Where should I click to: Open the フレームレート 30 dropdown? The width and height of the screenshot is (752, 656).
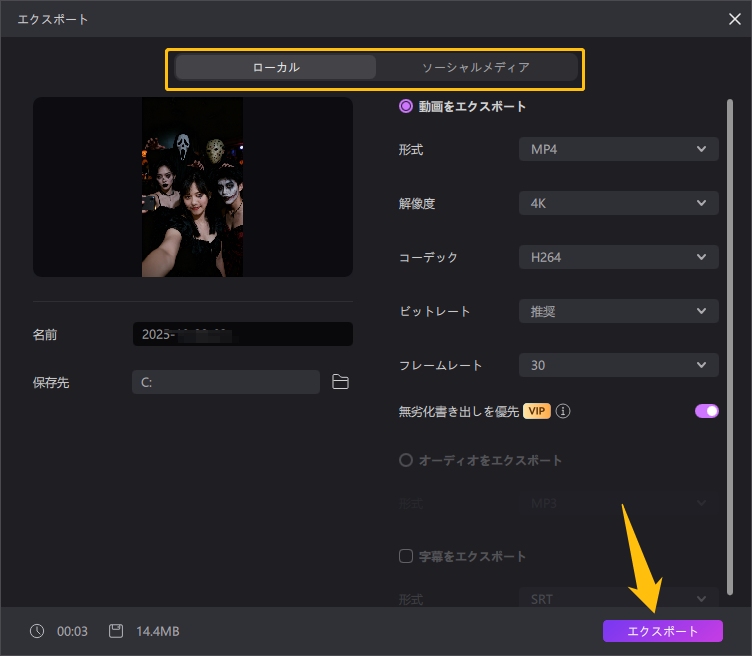point(618,365)
